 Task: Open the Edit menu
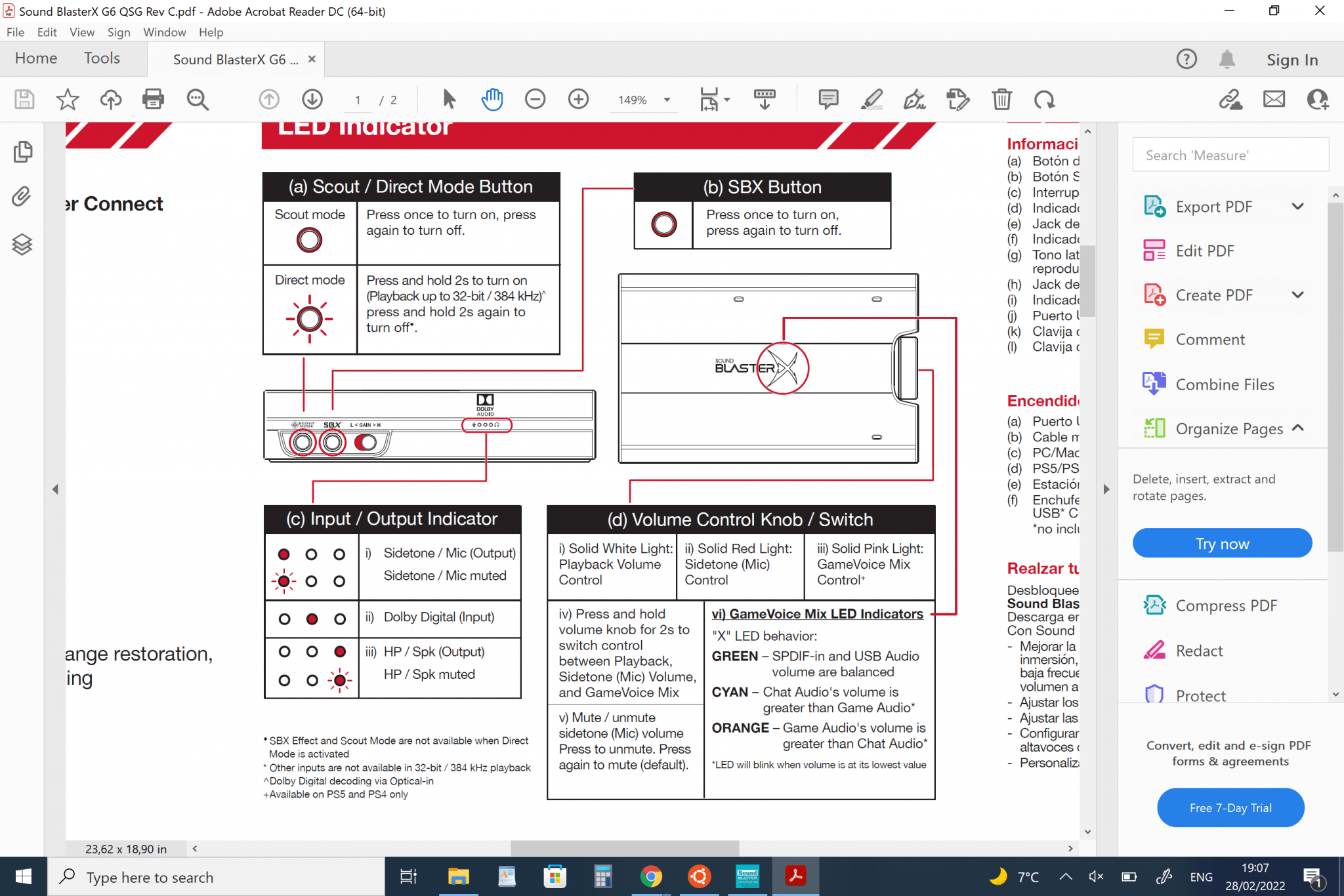tap(47, 32)
